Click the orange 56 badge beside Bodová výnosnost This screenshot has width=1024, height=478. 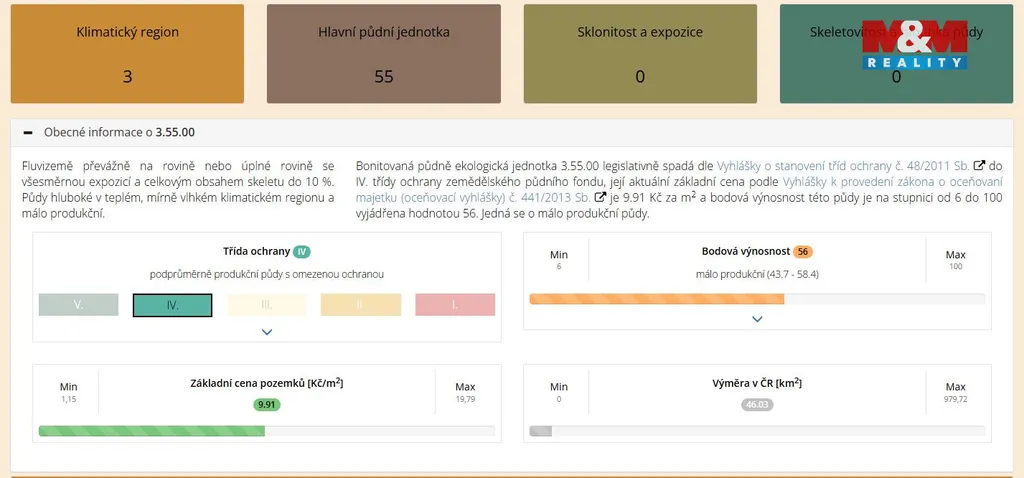(x=803, y=252)
